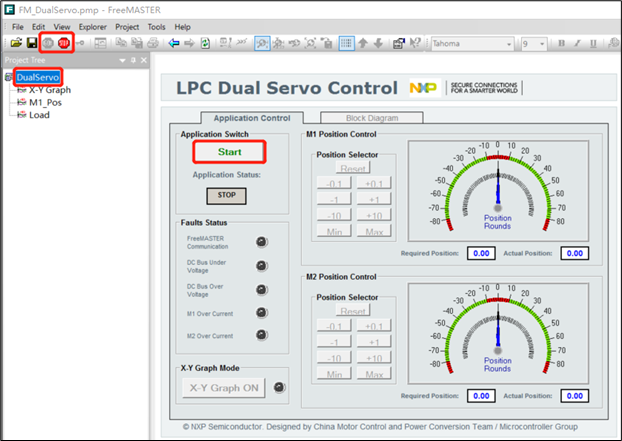This screenshot has width=622, height=441.
Task: Open the View menu
Action: (x=62, y=27)
